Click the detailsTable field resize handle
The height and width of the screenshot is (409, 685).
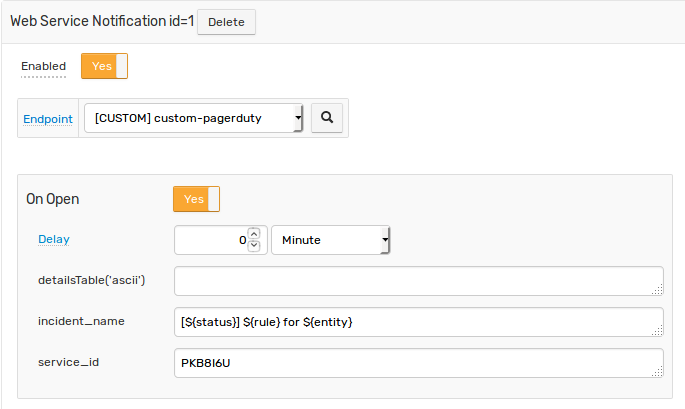(657, 289)
